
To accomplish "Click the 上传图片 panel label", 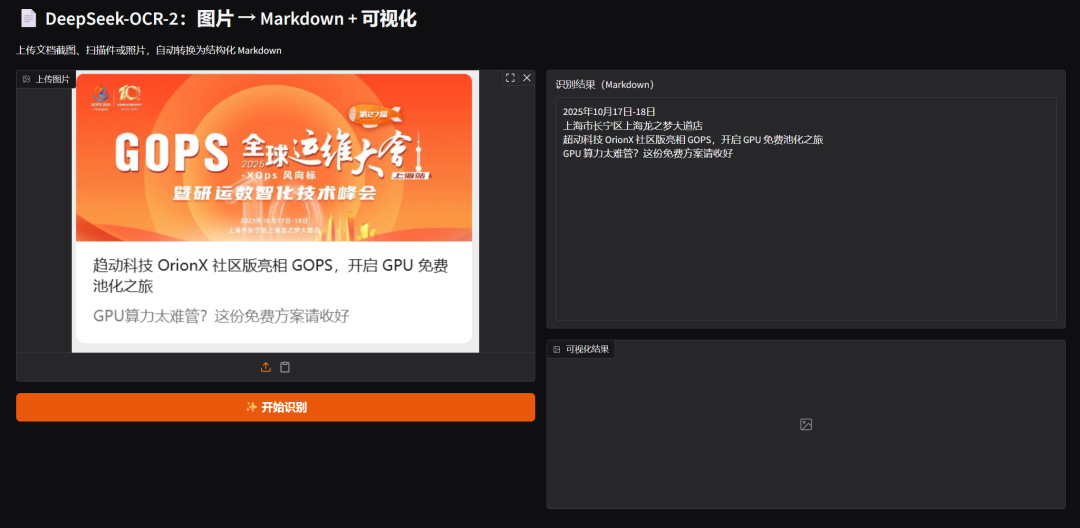I will (46, 79).
